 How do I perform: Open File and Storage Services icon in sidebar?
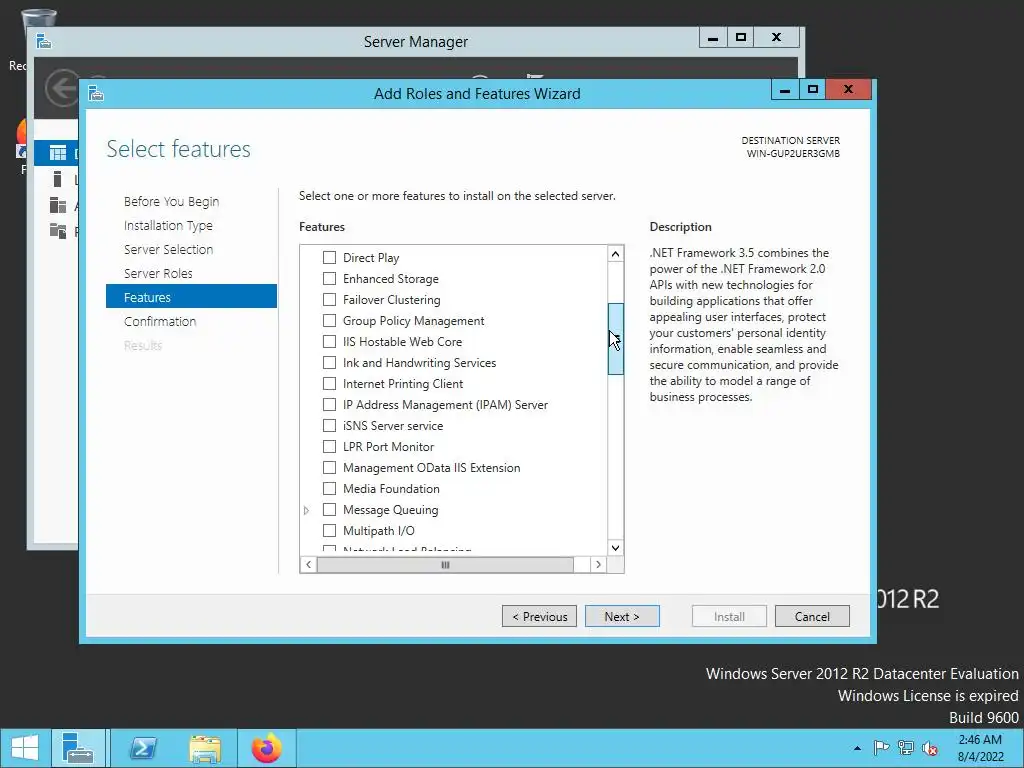(58, 231)
